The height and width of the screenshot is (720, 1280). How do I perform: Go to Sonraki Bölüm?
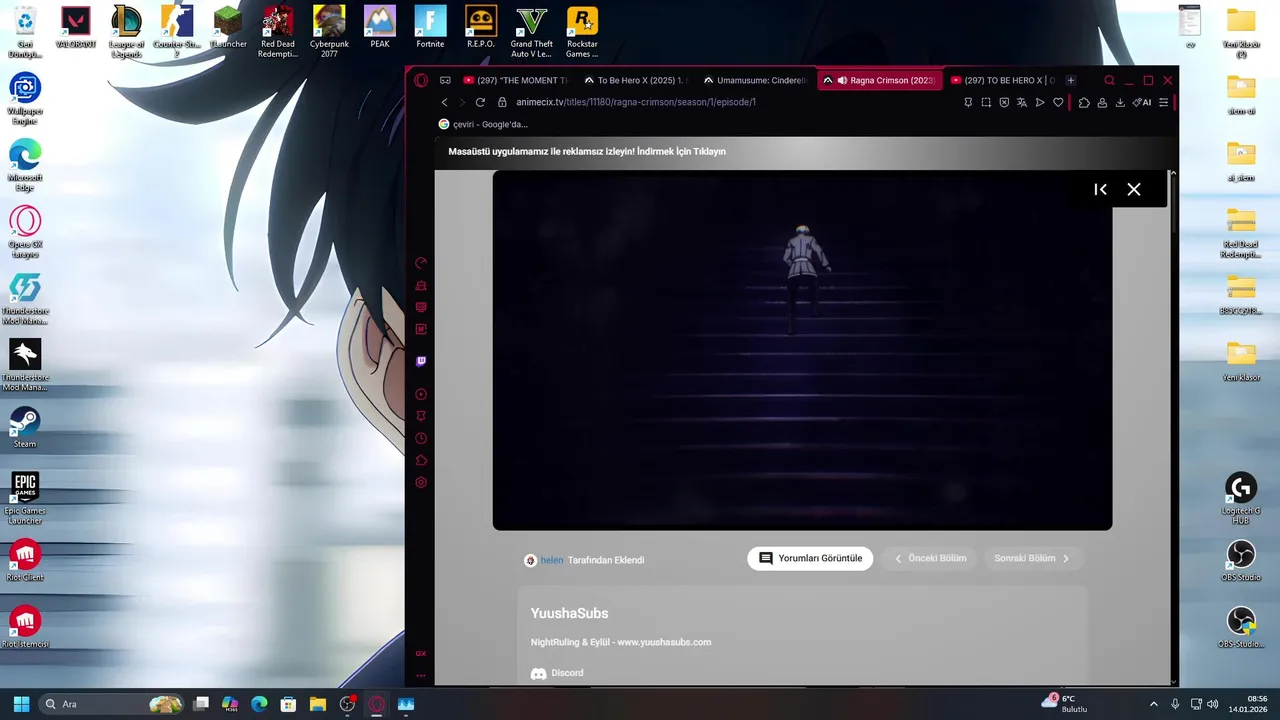1032,558
